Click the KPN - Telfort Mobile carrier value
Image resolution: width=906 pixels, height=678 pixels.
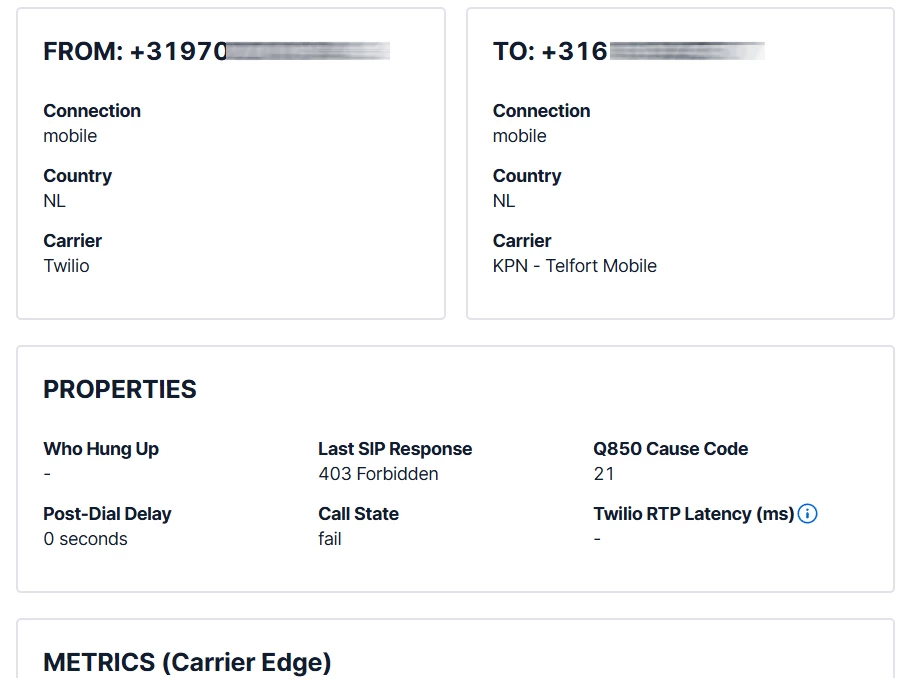pyautogui.click(x=574, y=266)
